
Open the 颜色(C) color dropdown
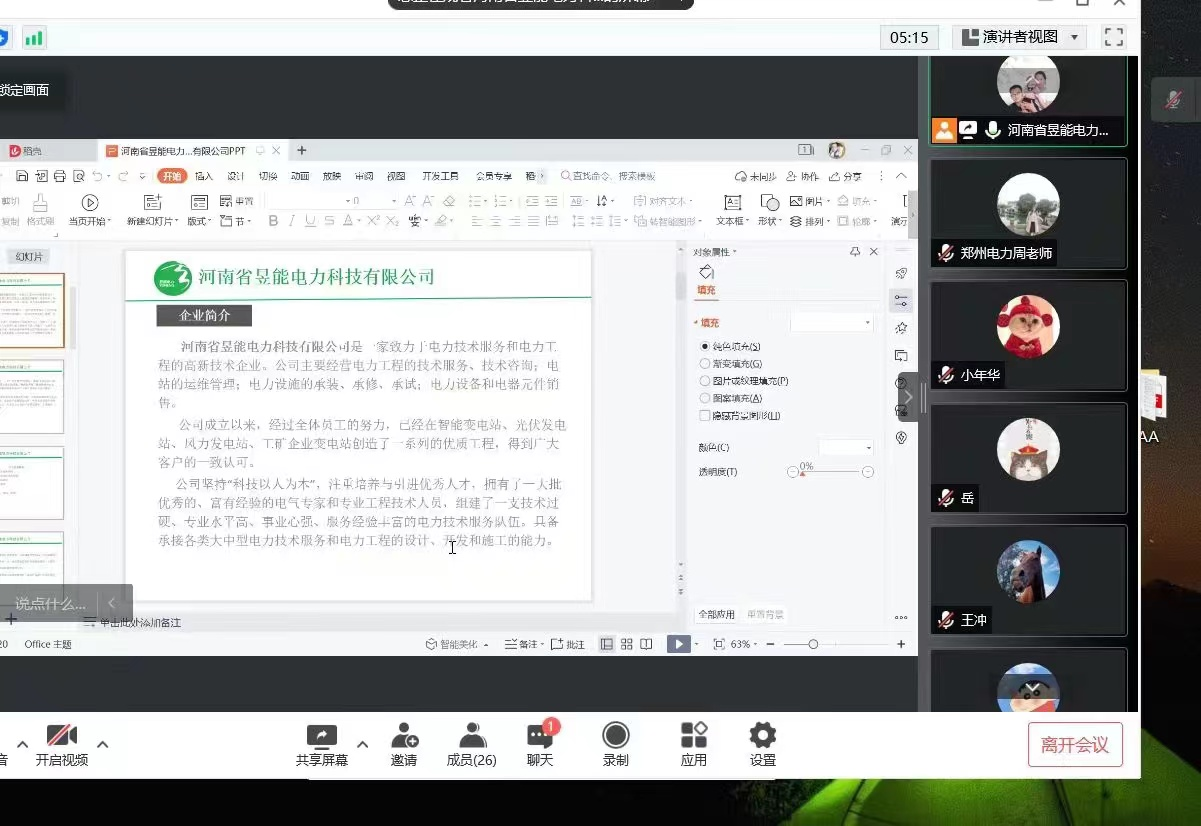click(846, 447)
